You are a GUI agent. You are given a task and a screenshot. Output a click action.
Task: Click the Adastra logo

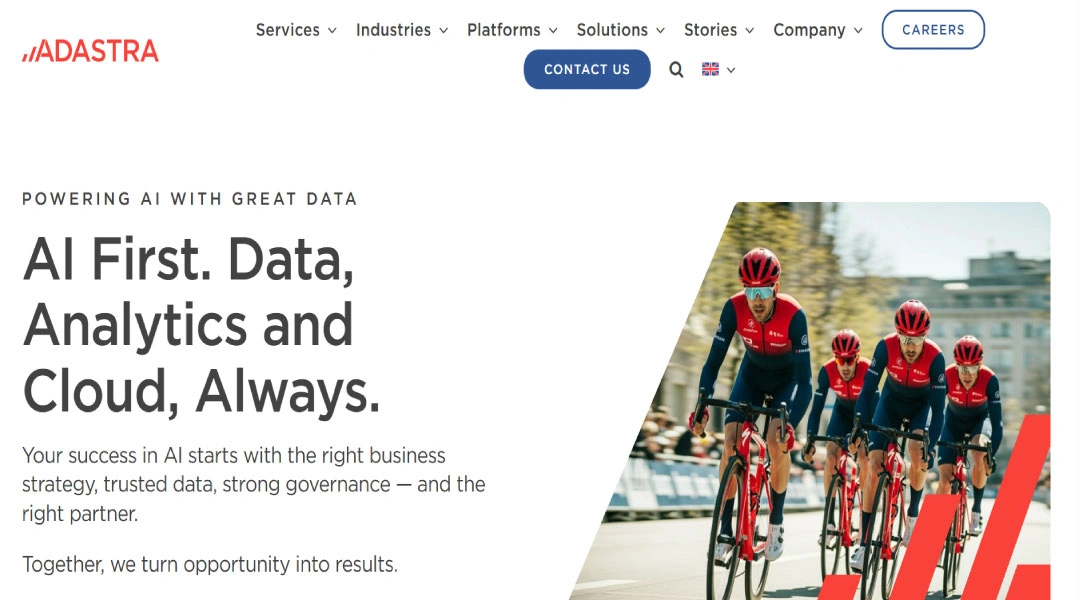pos(91,51)
